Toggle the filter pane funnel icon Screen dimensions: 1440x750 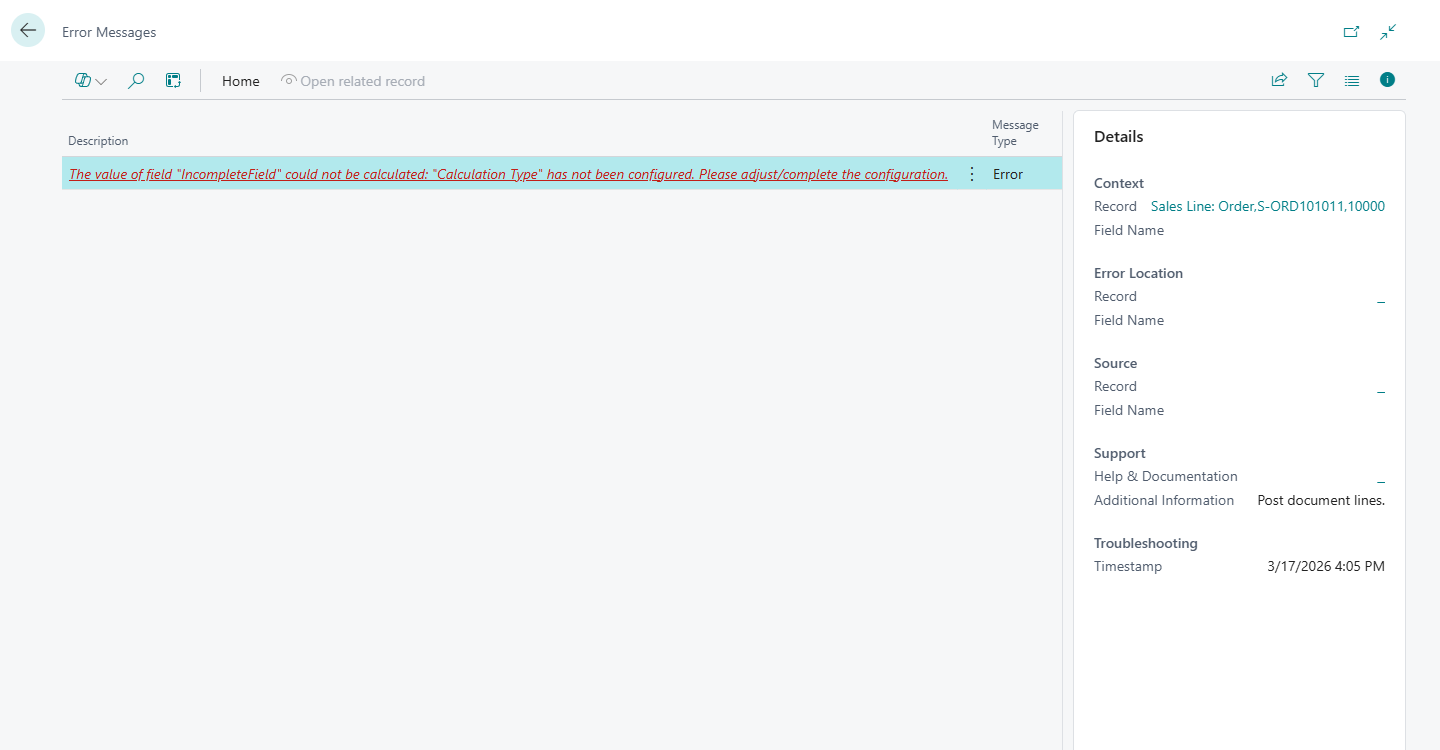[x=1316, y=80]
